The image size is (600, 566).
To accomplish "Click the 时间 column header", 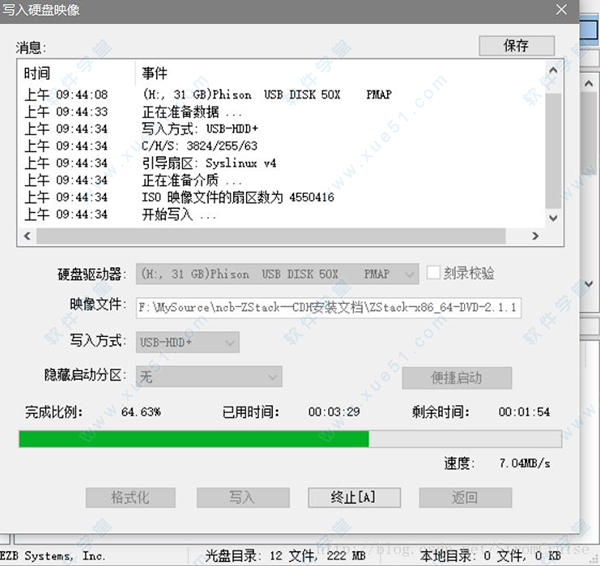I will [x=78, y=74].
